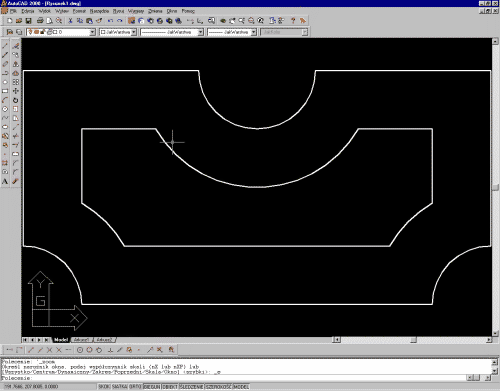Viewport: 500px width, 391px height.
Task: Expand the layer control dropdown
Action: 93,32
